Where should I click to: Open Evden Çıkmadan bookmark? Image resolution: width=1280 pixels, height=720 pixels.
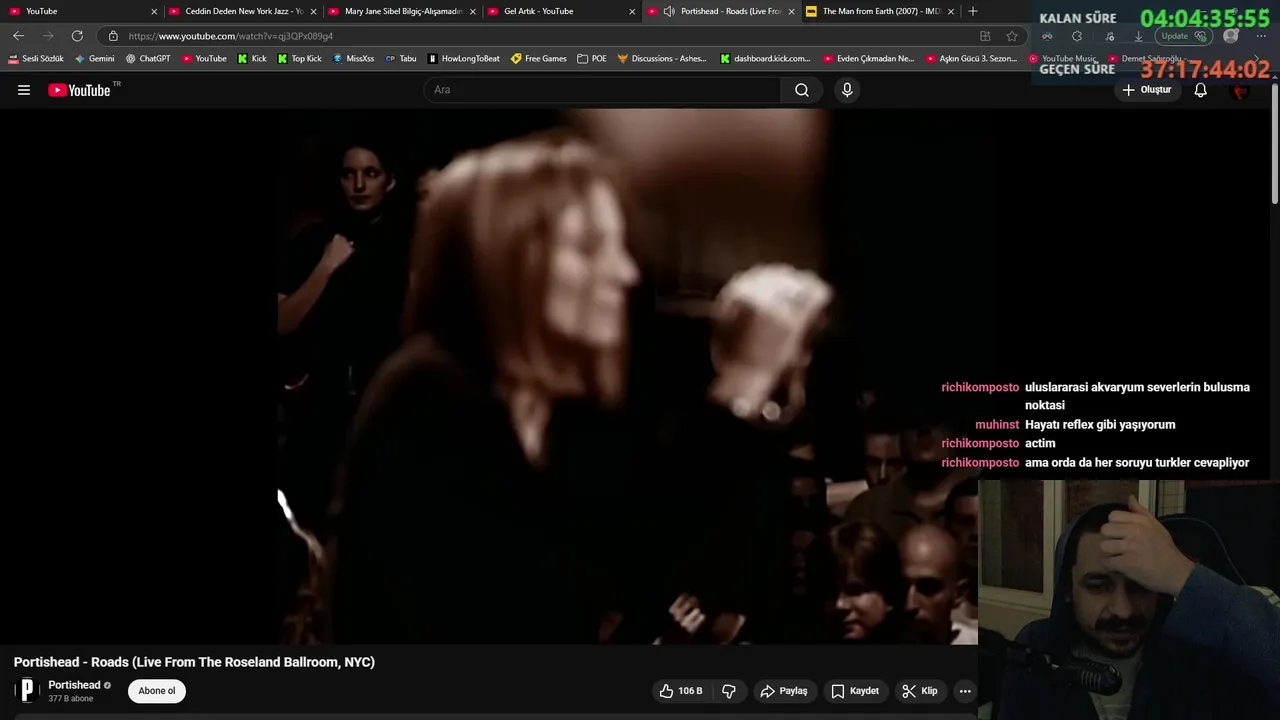pyautogui.click(x=868, y=58)
